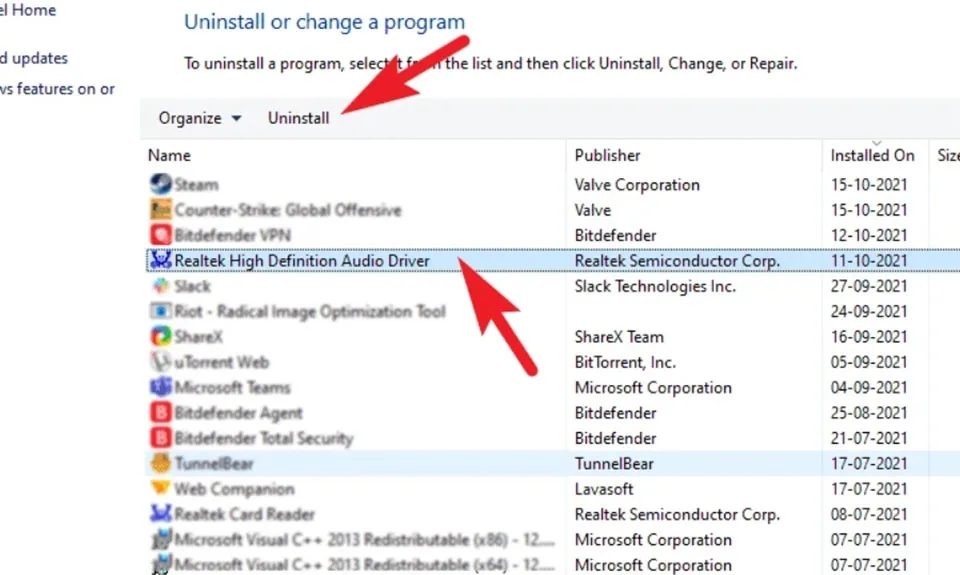The image size is (960, 575).
Task: Select the Microsoft Teams icon
Action: [x=160, y=388]
